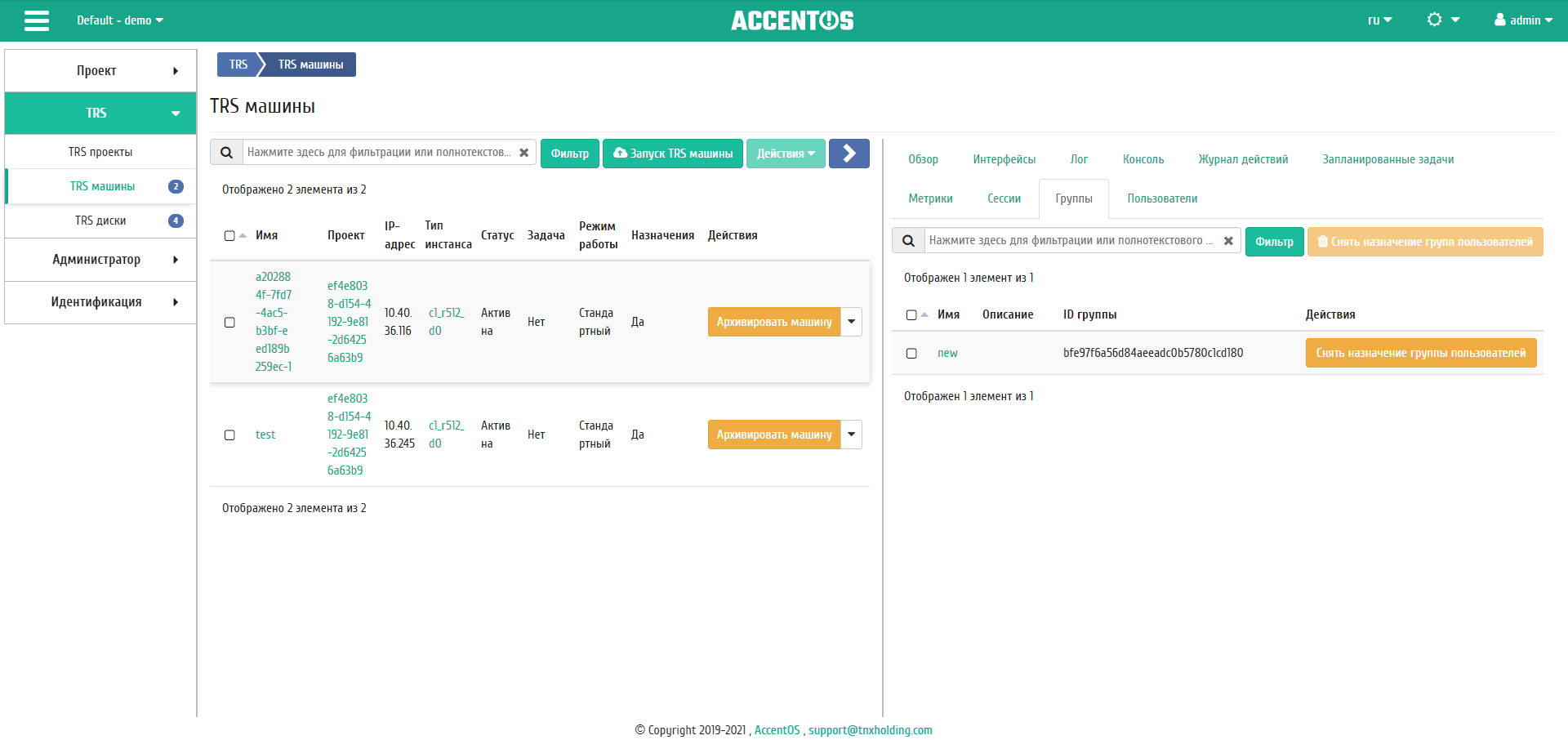Click the search magnifier in machines filter
The width and height of the screenshot is (1568, 740).
point(227,153)
